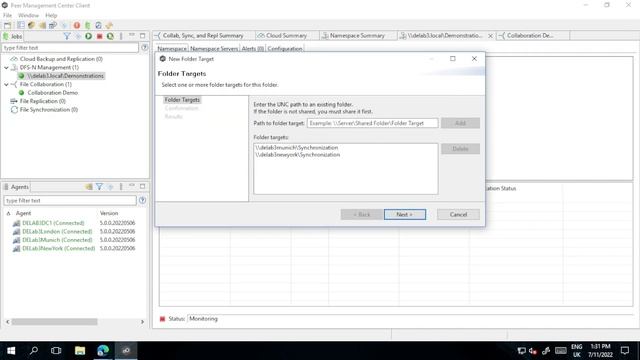Switch to Namespace Summary tab
Screen dimensions: 640x360
pyautogui.click(x=357, y=36)
